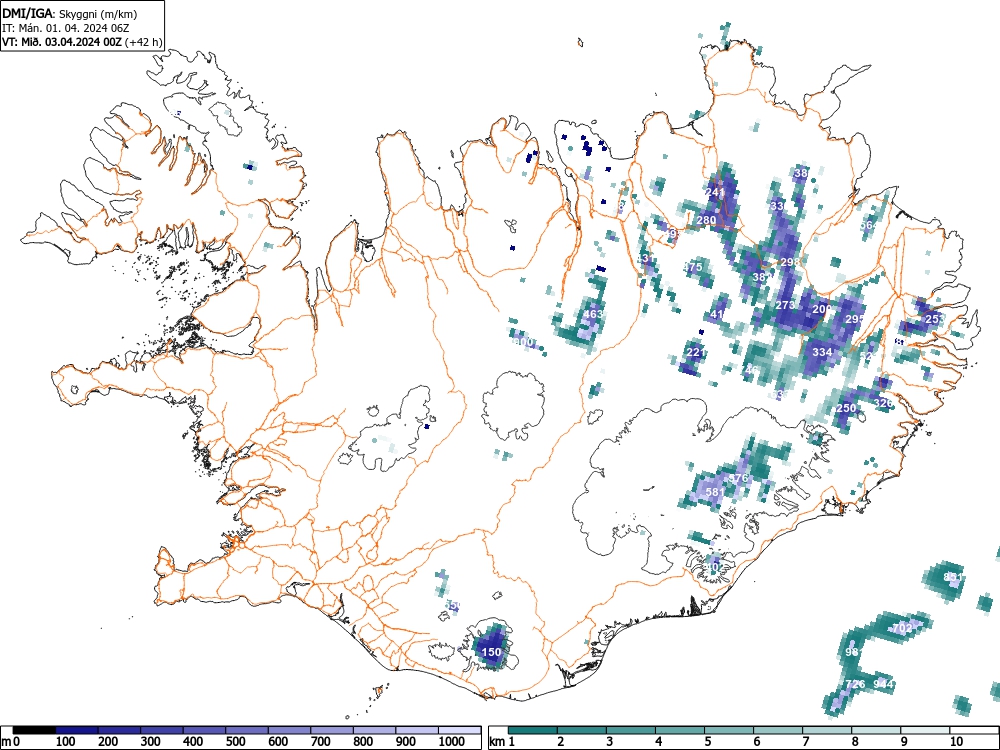The width and height of the screenshot is (1000, 750).
Task: Click the '(+42 h)' forecast offset text
Action: [144, 43]
